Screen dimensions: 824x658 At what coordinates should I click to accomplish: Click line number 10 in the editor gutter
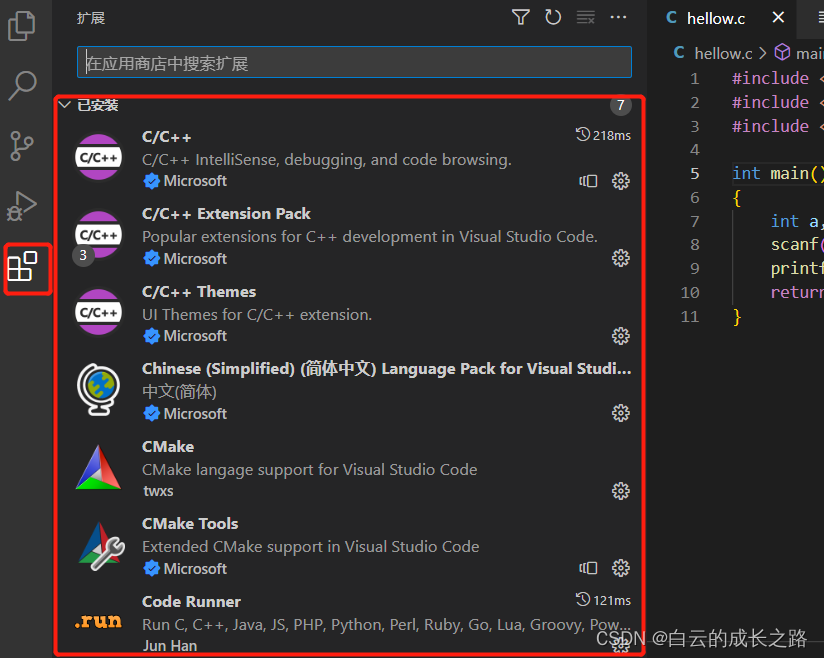tap(690, 292)
